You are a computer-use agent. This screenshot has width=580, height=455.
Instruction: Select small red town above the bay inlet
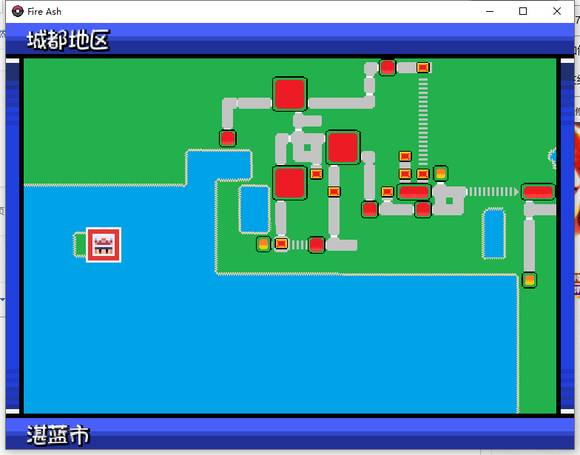pos(227,138)
